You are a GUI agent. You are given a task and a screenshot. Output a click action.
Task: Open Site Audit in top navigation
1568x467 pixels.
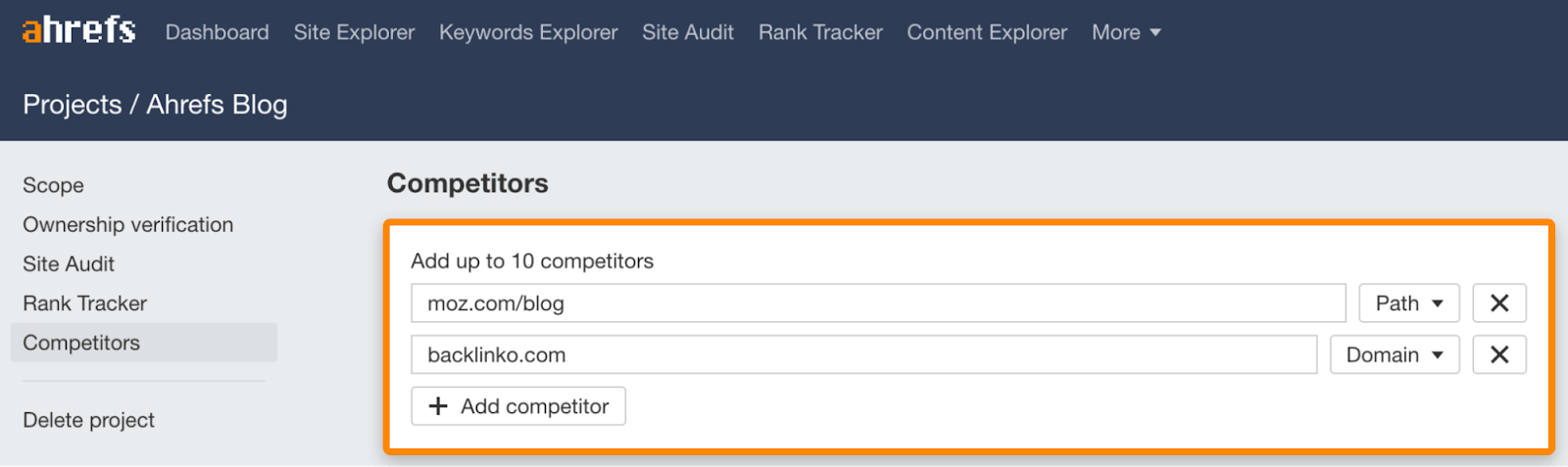(687, 32)
